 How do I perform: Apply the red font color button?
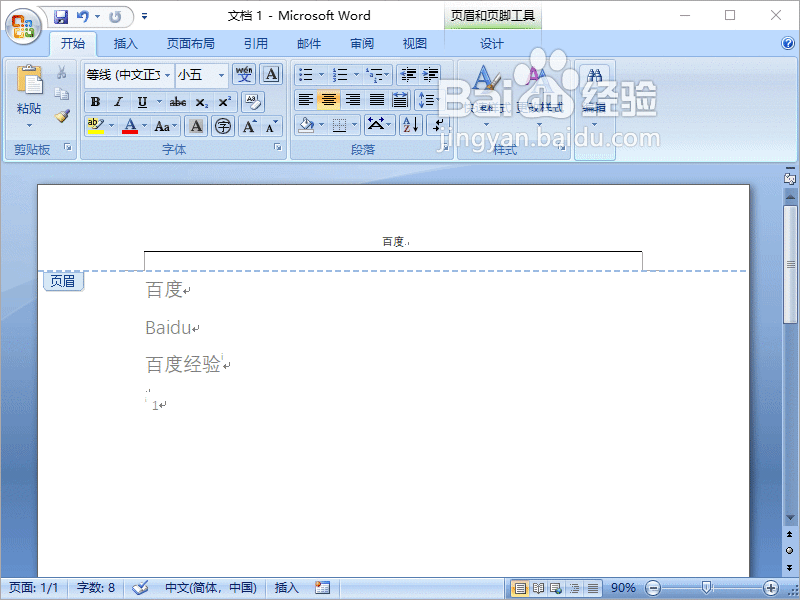pos(130,126)
